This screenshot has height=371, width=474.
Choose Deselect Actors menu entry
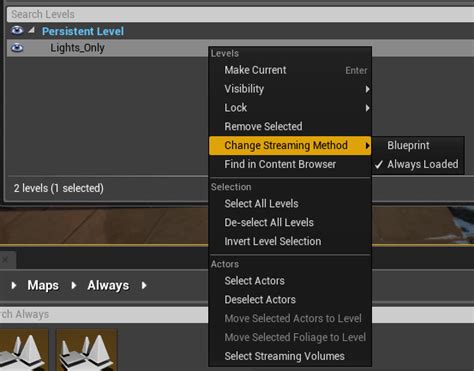[290, 300]
